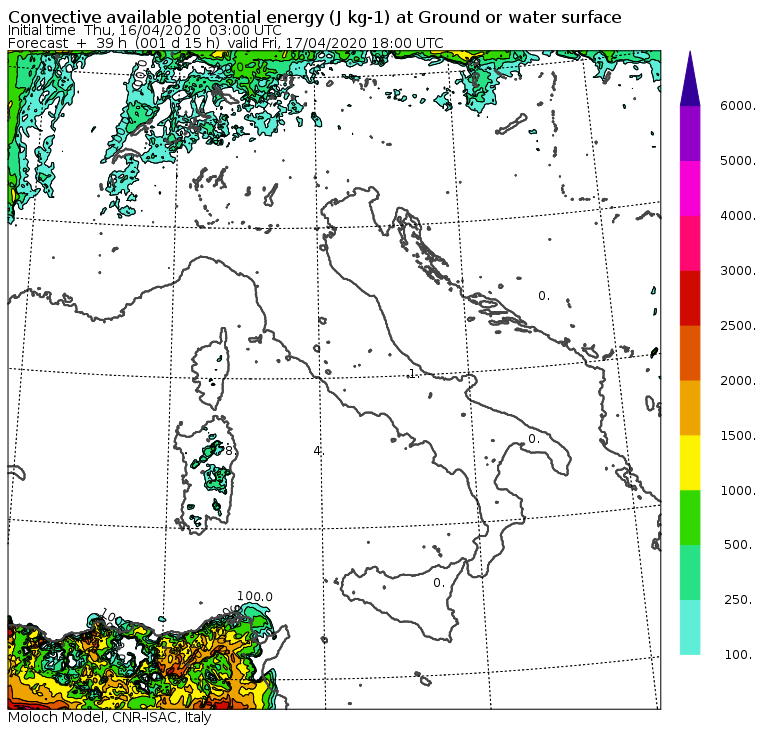Click the '0.' value label over the Balkans
This screenshot has width=760, height=731.
[544, 296]
